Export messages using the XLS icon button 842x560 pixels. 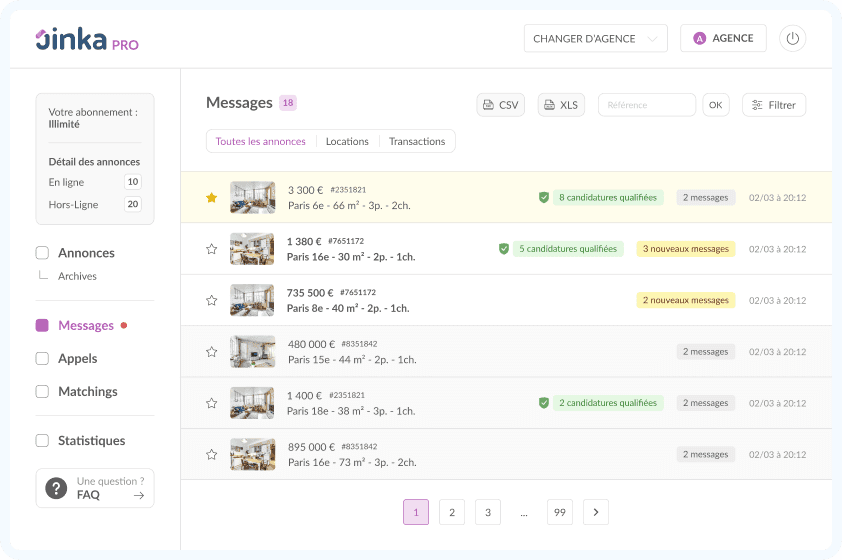561,105
